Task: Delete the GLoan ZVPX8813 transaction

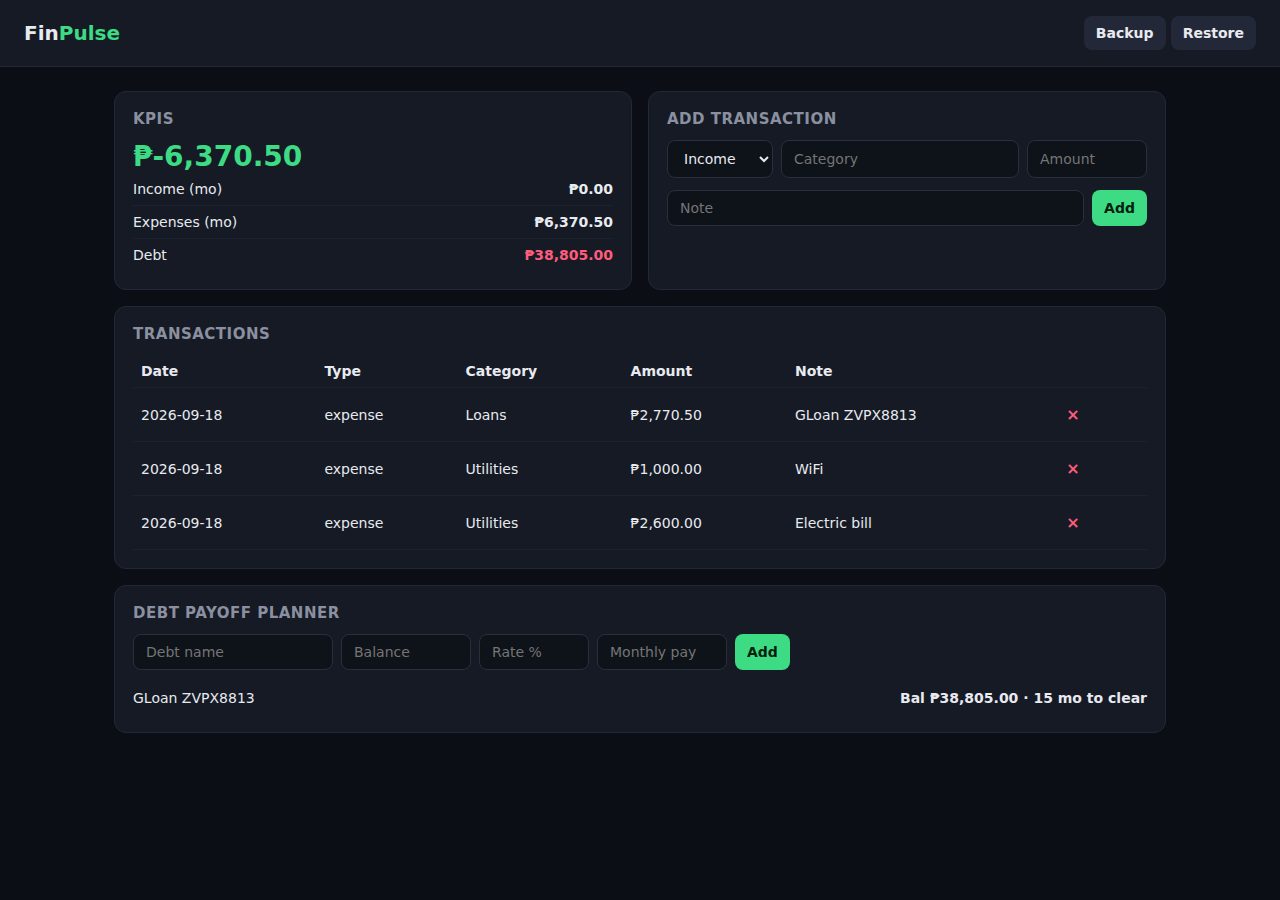Action: click(1073, 415)
